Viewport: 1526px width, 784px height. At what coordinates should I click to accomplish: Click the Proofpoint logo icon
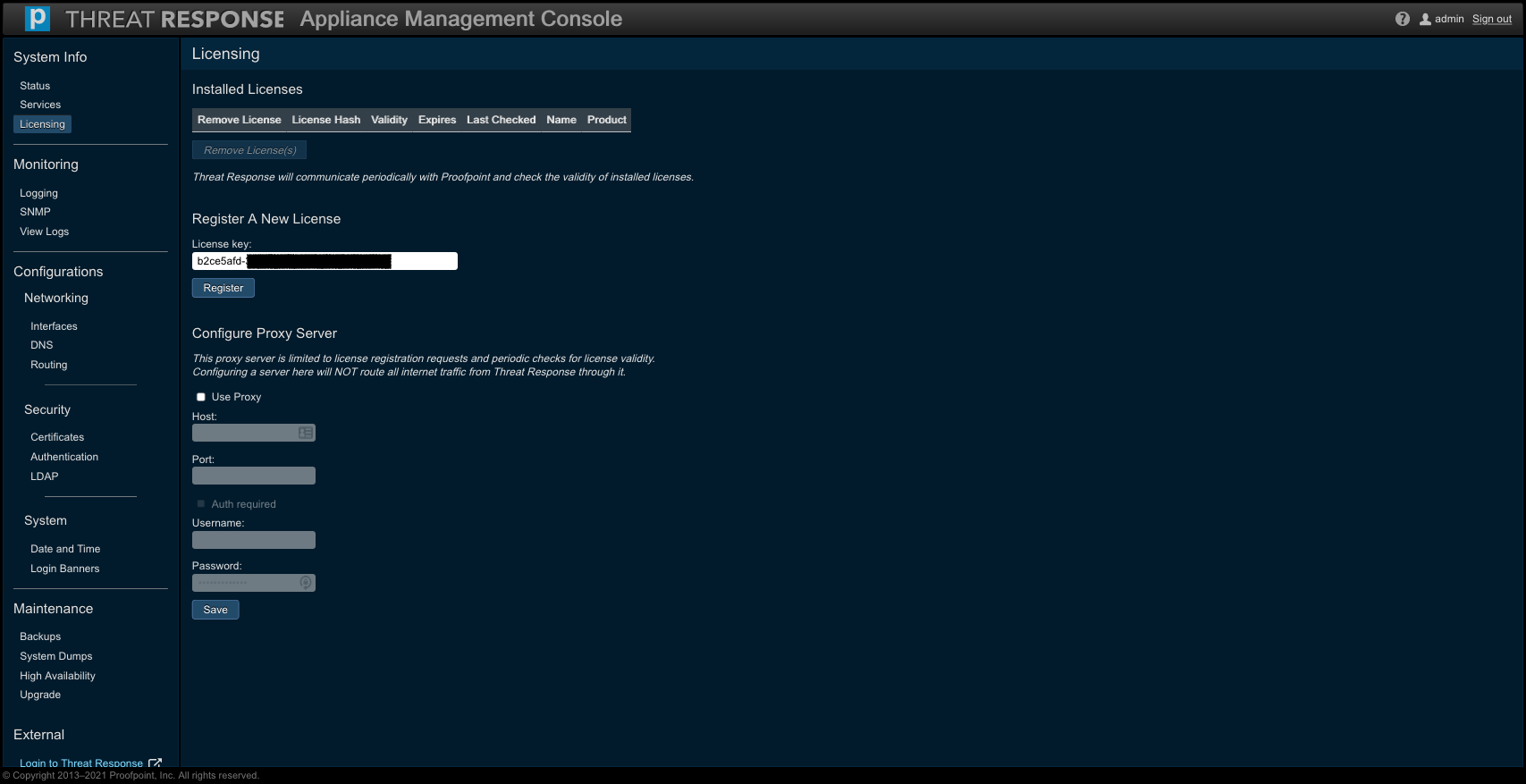click(38, 19)
